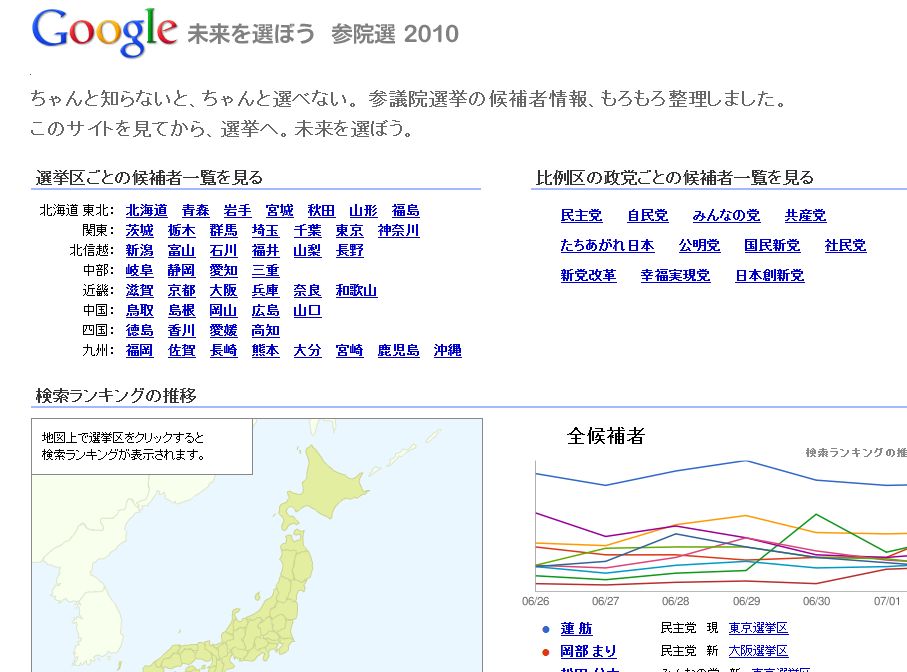907x672 pixels.
Task: Select the 公明党 party link
Action: coord(699,246)
